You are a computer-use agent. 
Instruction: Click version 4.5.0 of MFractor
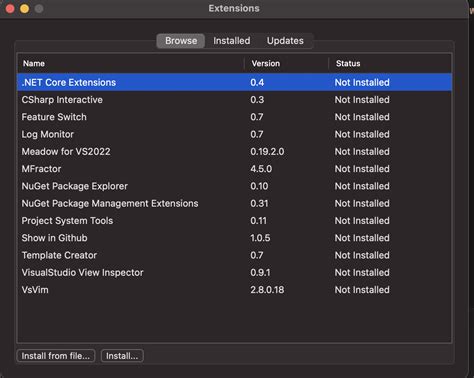(x=261, y=169)
